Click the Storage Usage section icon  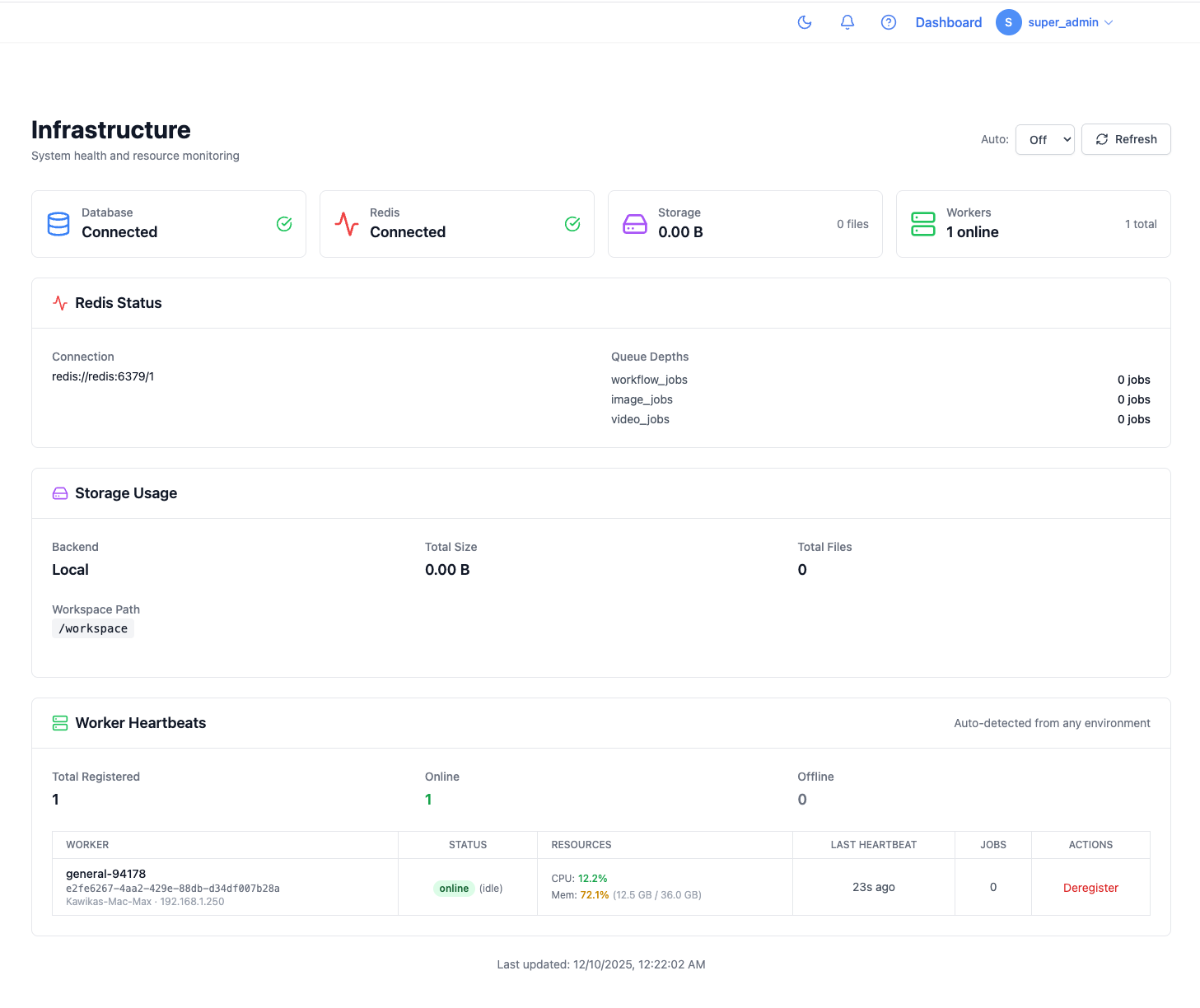point(59,492)
